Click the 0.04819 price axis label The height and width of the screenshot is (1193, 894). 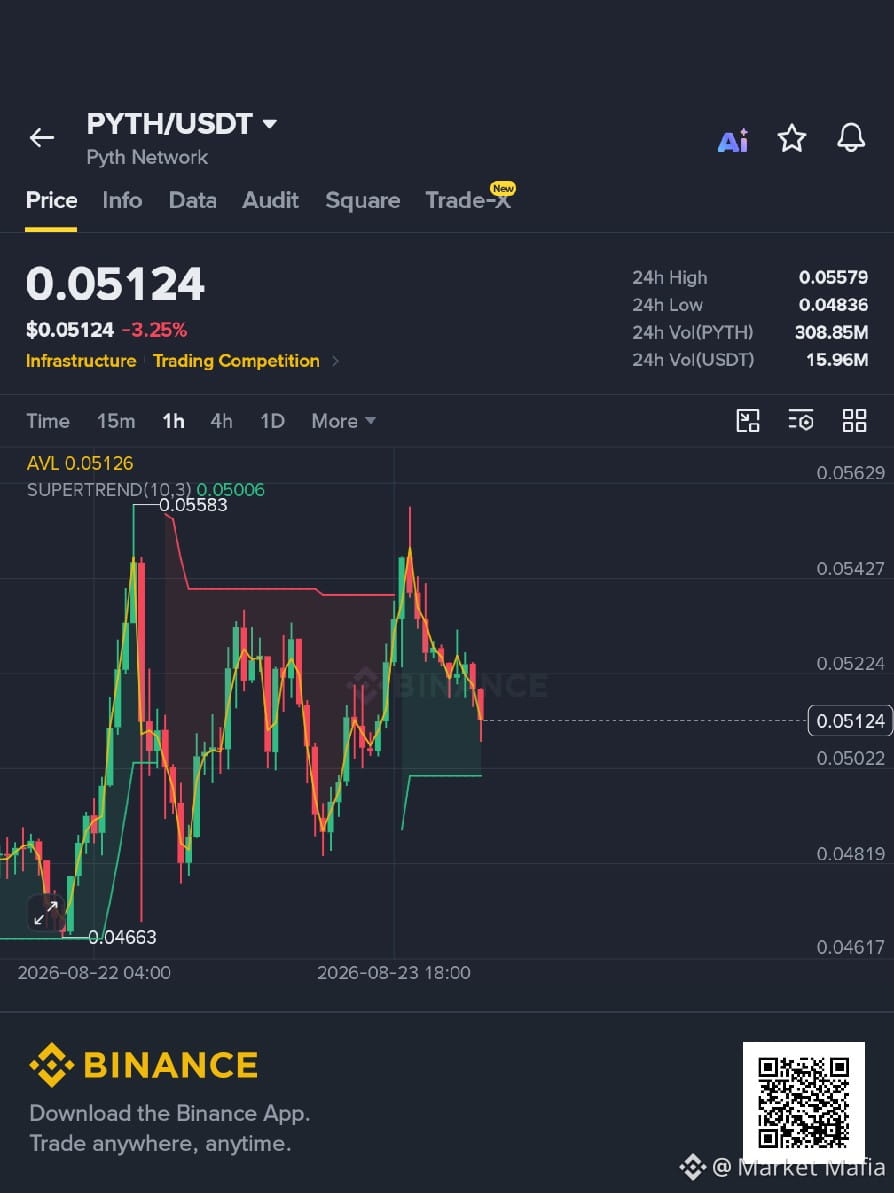click(x=851, y=854)
